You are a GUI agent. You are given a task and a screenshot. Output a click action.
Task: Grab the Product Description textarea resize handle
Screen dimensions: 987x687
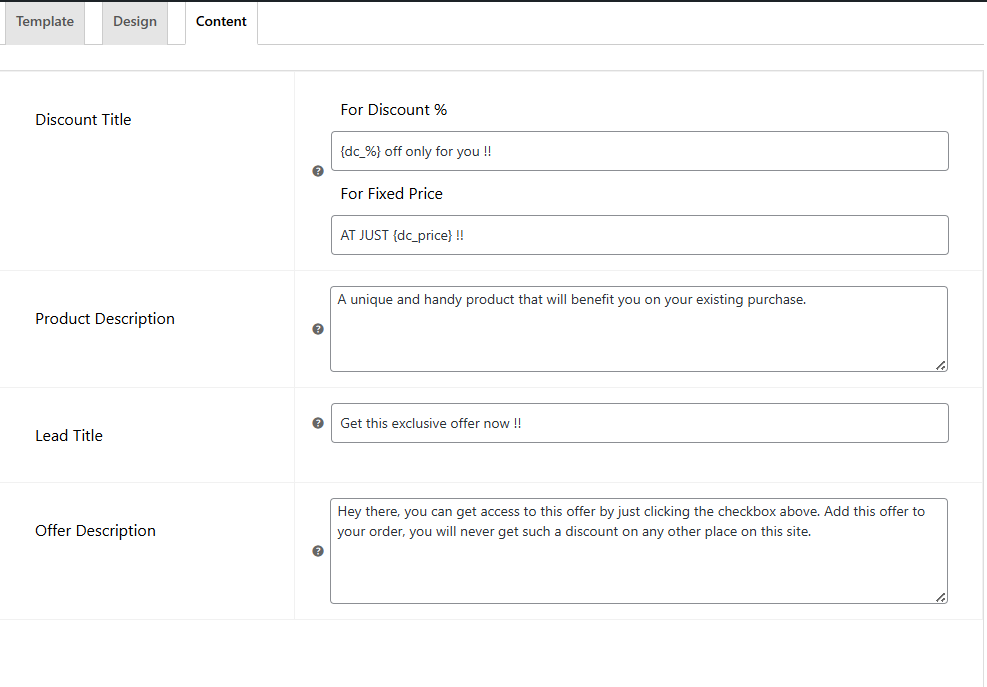pos(940,365)
